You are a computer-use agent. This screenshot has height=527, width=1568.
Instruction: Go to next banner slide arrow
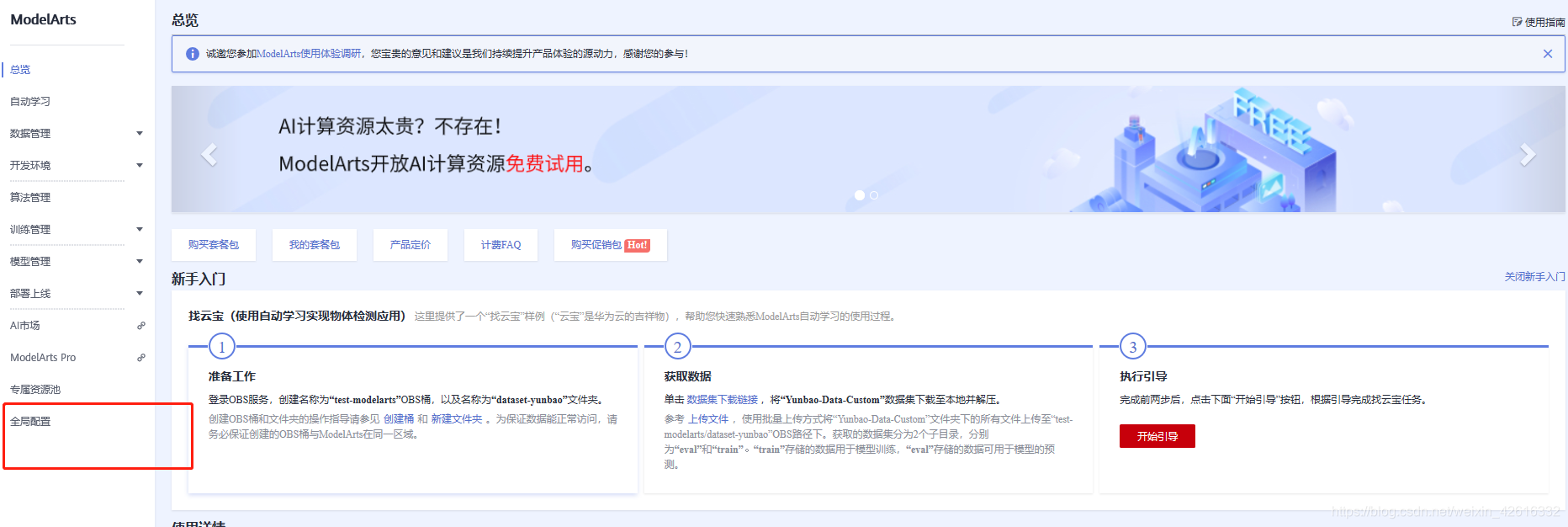1528,154
